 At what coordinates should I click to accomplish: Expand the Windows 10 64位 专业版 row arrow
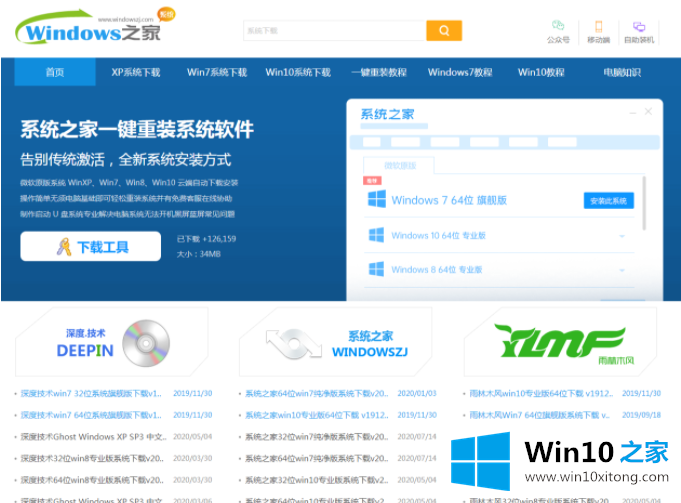tap(622, 236)
